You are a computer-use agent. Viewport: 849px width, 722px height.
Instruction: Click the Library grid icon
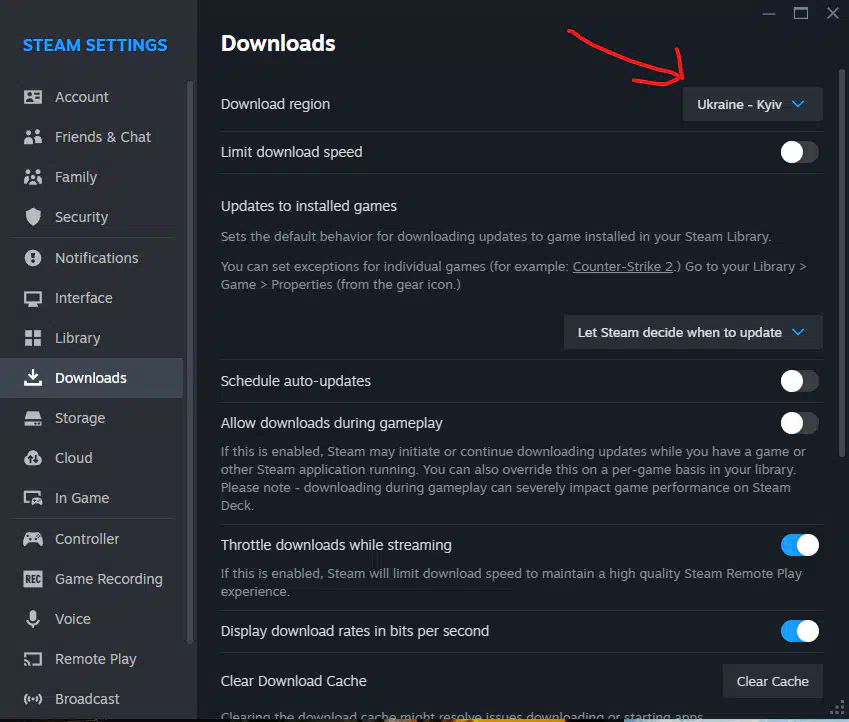coord(33,338)
